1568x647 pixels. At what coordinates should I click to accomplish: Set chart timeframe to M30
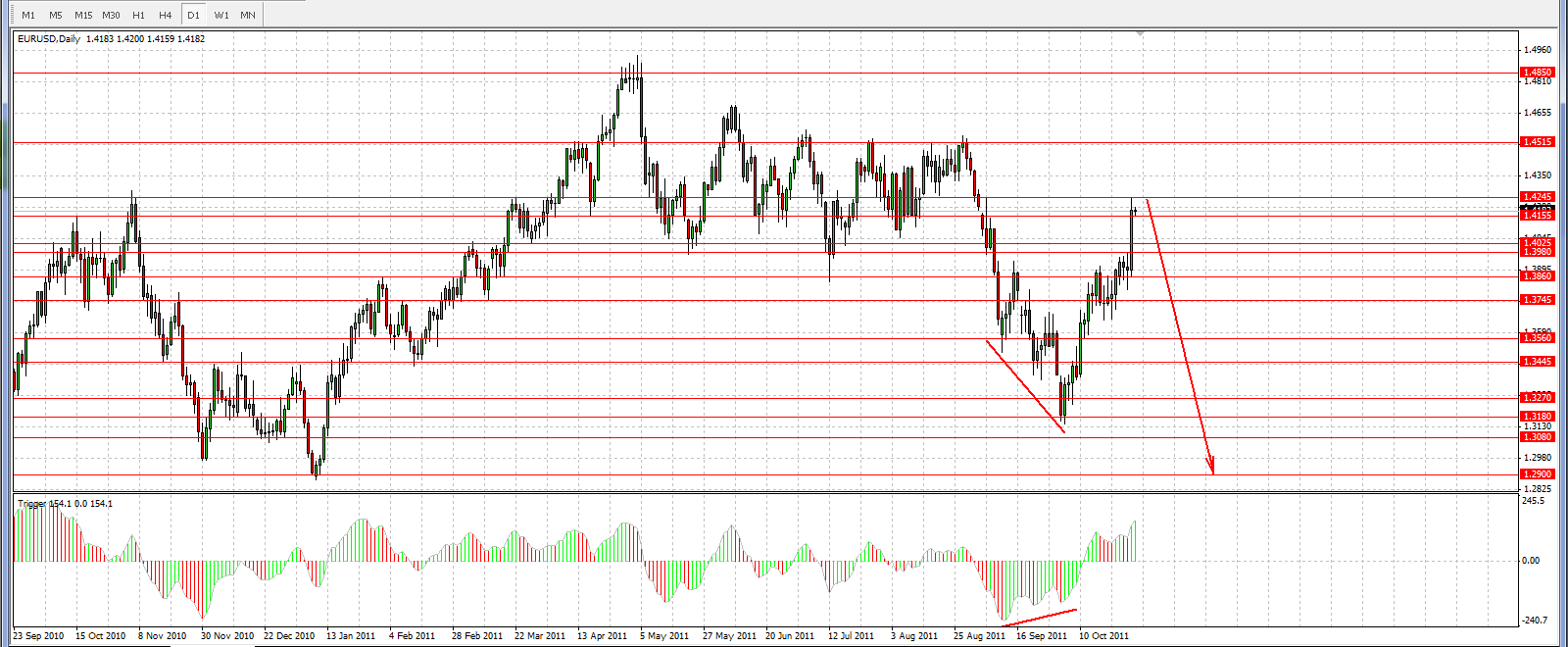pyautogui.click(x=111, y=15)
